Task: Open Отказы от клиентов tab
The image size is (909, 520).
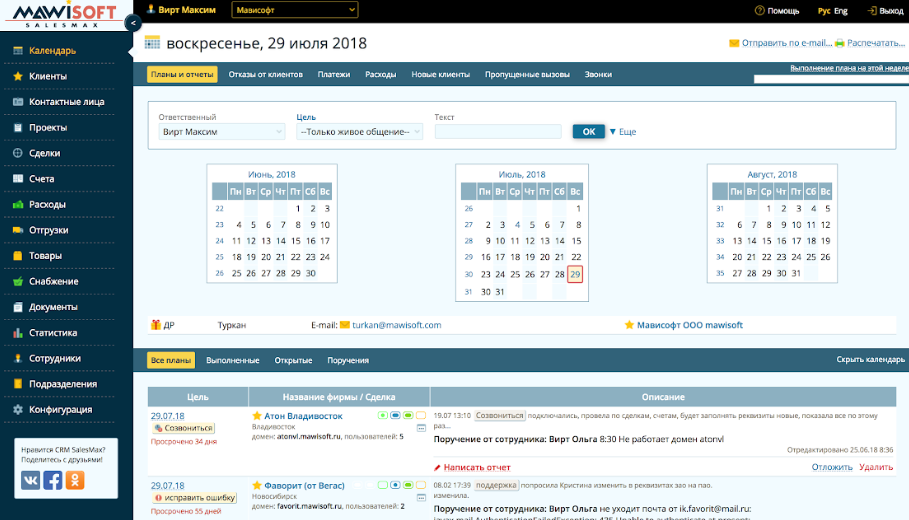Action: coord(266,74)
